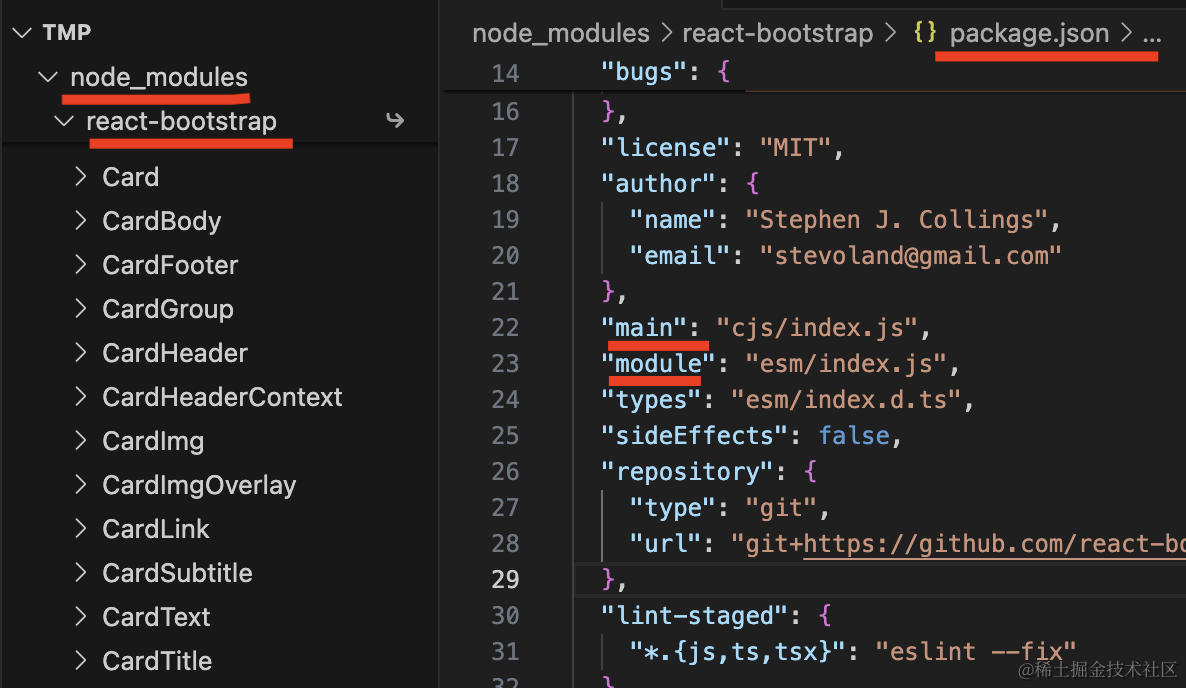Viewport: 1186px width, 688px height.
Task: Collapse the node_modules folder chevron
Action: (48, 77)
